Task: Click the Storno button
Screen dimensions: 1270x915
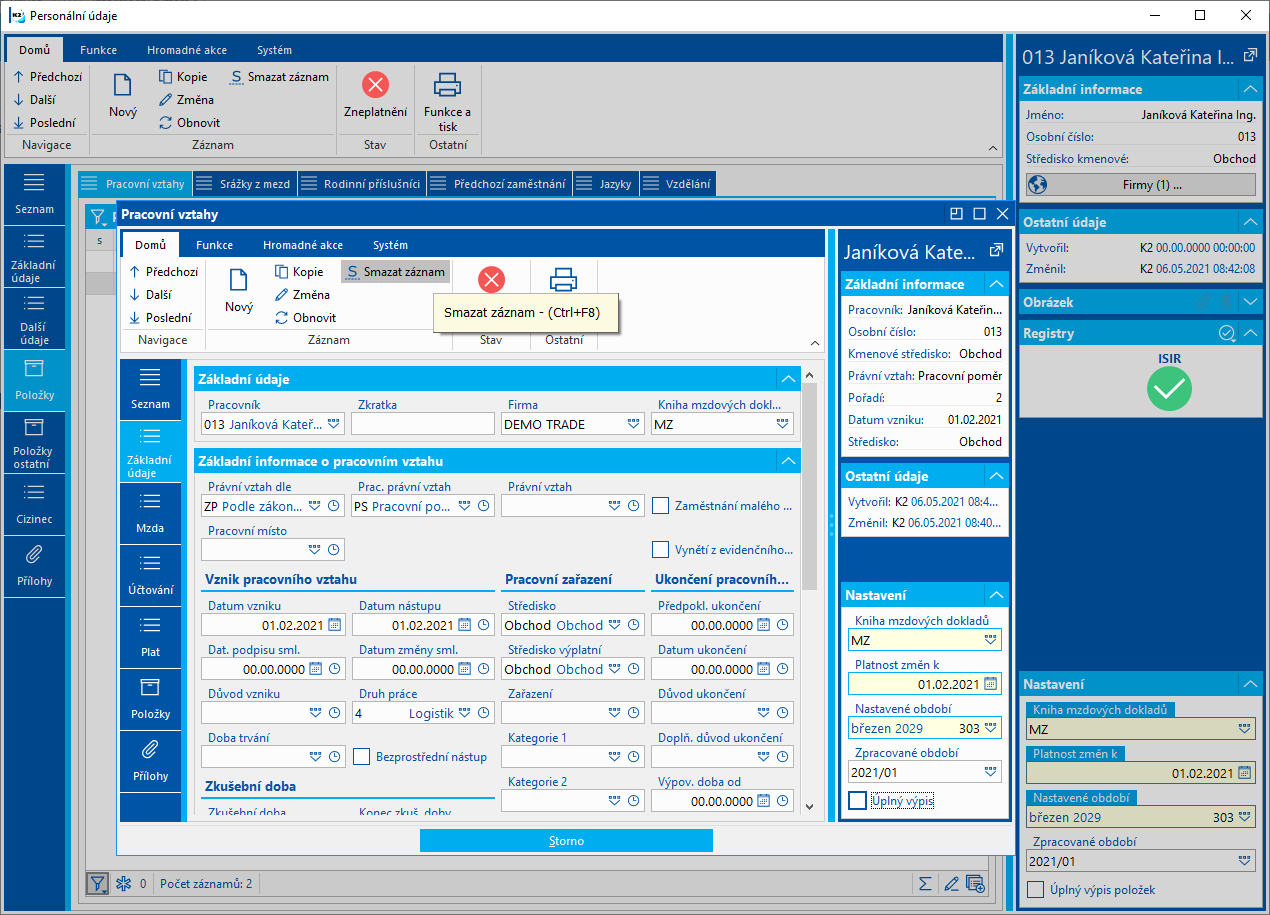Action: (566, 841)
